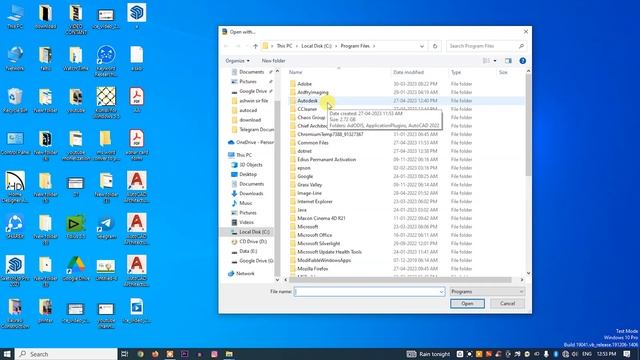Select Local Disk (C:) in navigation pane
The width and height of the screenshot is (640, 360).
pyautogui.click(x=254, y=232)
